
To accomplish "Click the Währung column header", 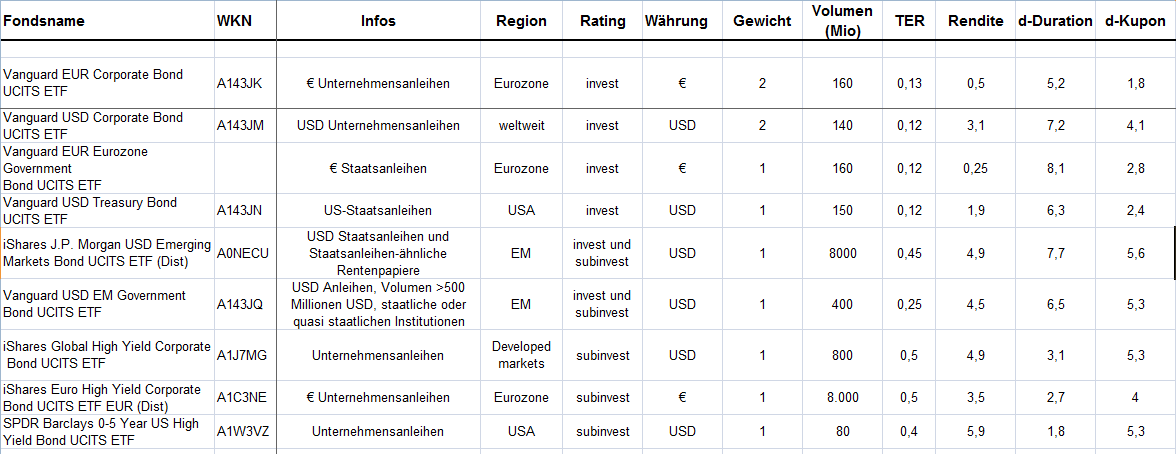I will coord(676,21).
